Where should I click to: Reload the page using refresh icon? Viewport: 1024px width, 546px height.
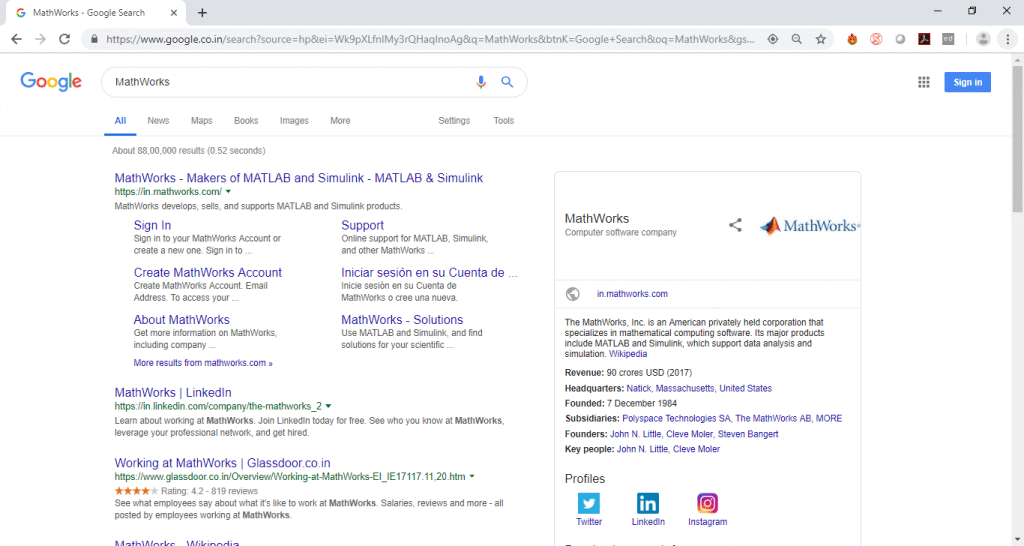(x=64, y=39)
